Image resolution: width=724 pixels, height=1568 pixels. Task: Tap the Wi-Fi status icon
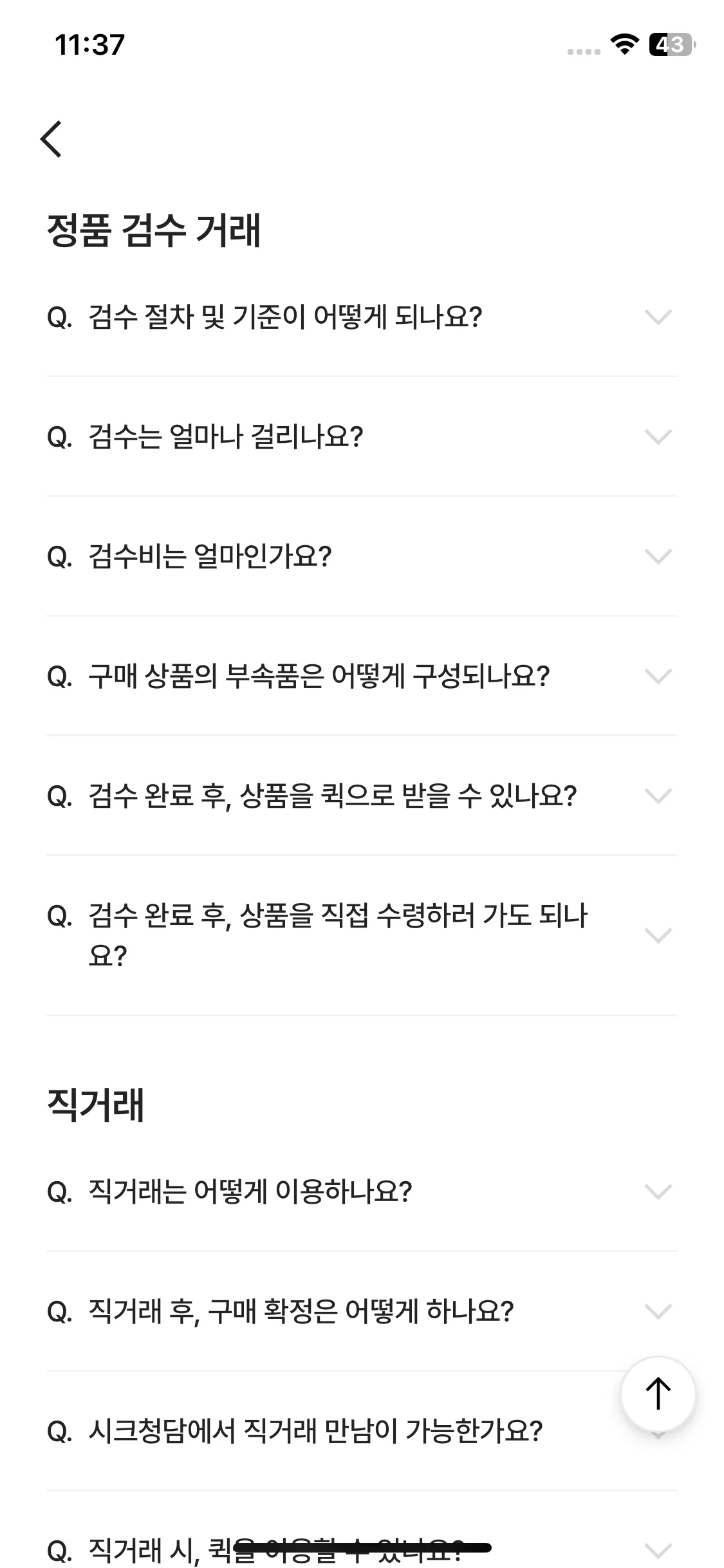tap(624, 44)
